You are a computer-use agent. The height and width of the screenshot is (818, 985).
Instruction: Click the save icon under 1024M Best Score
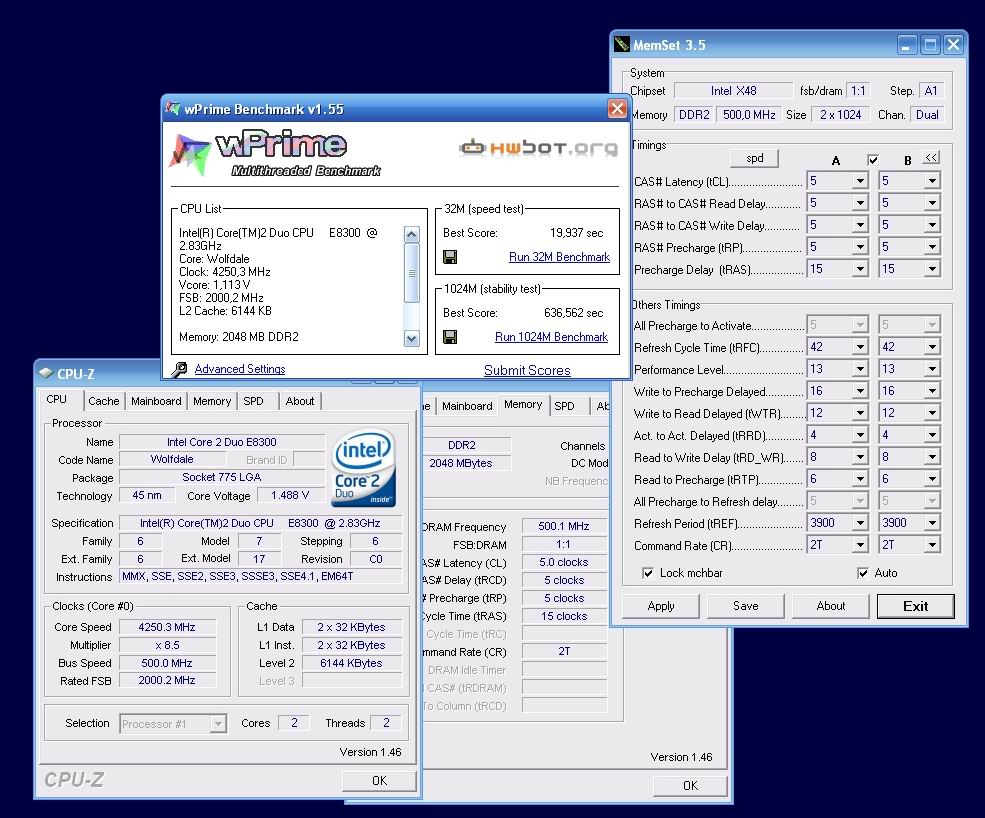pyautogui.click(x=450, y=337)
